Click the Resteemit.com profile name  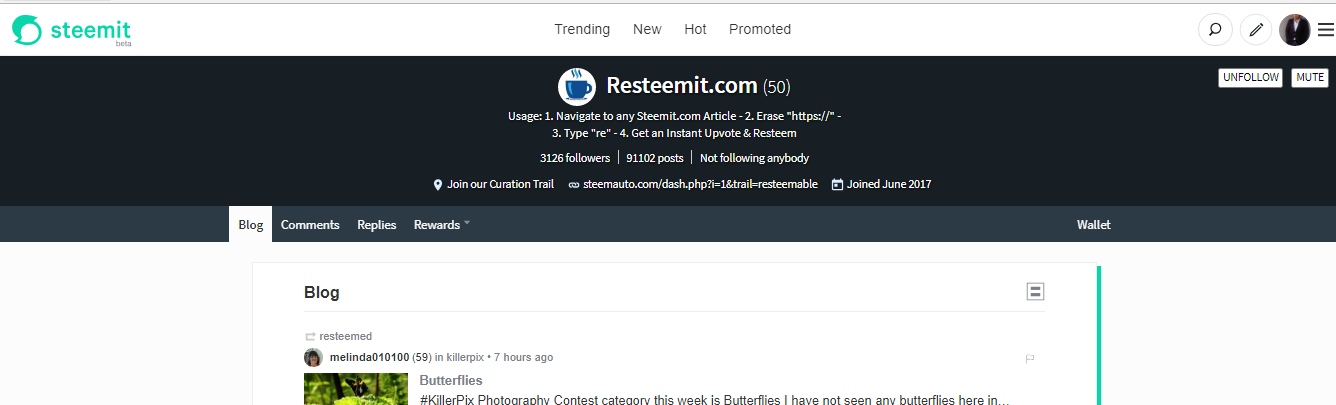[x=682, y=86]
